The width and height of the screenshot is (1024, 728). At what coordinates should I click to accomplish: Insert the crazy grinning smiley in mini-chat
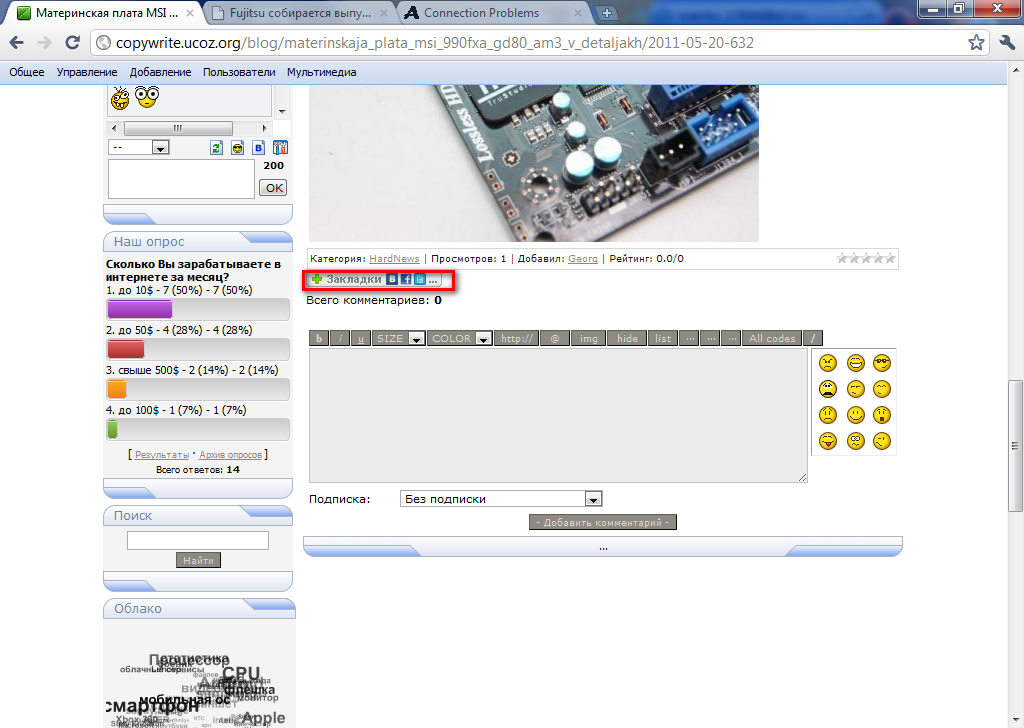pyautogui.click(x=120, y=98)
